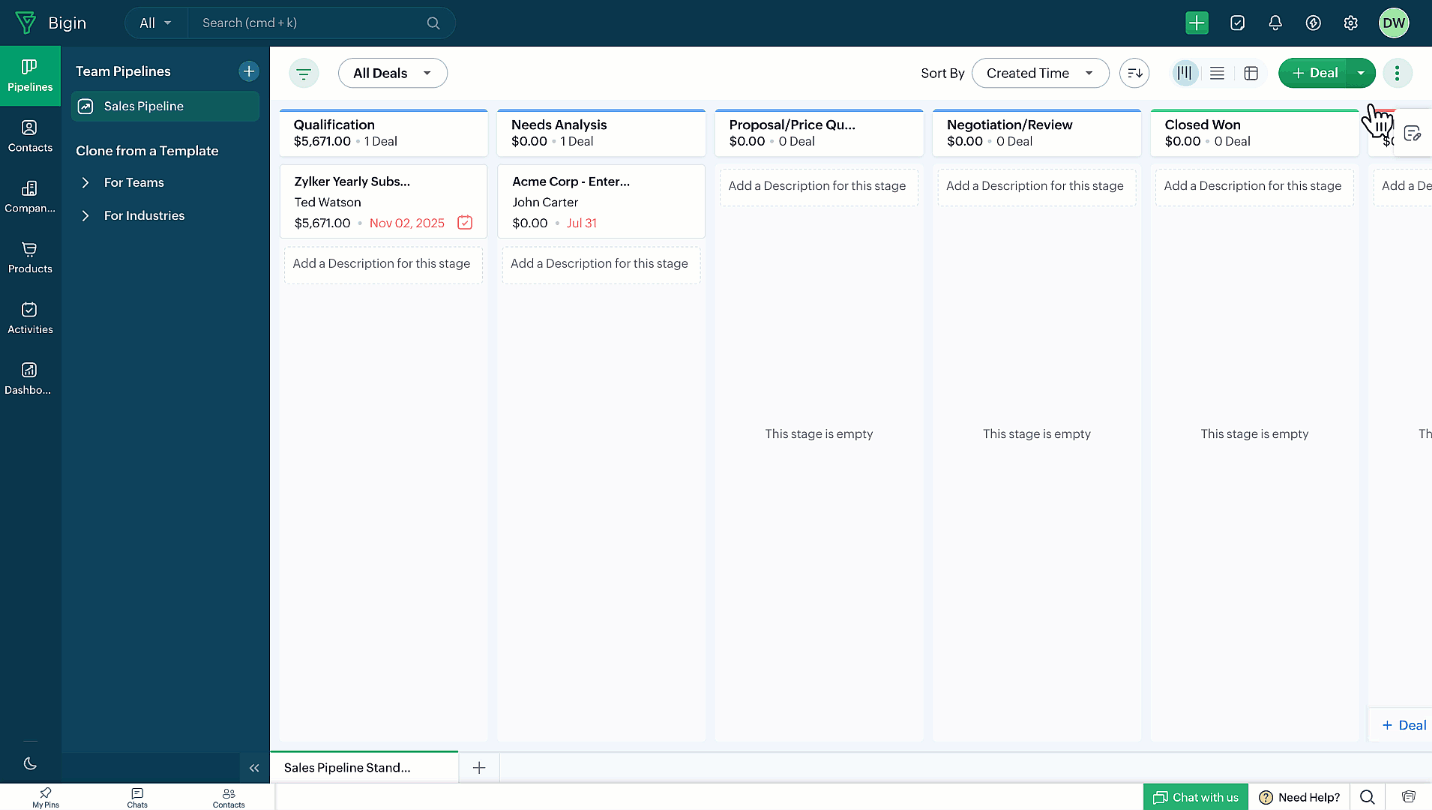Open the All Deals view dropdown

click(393, 73)
